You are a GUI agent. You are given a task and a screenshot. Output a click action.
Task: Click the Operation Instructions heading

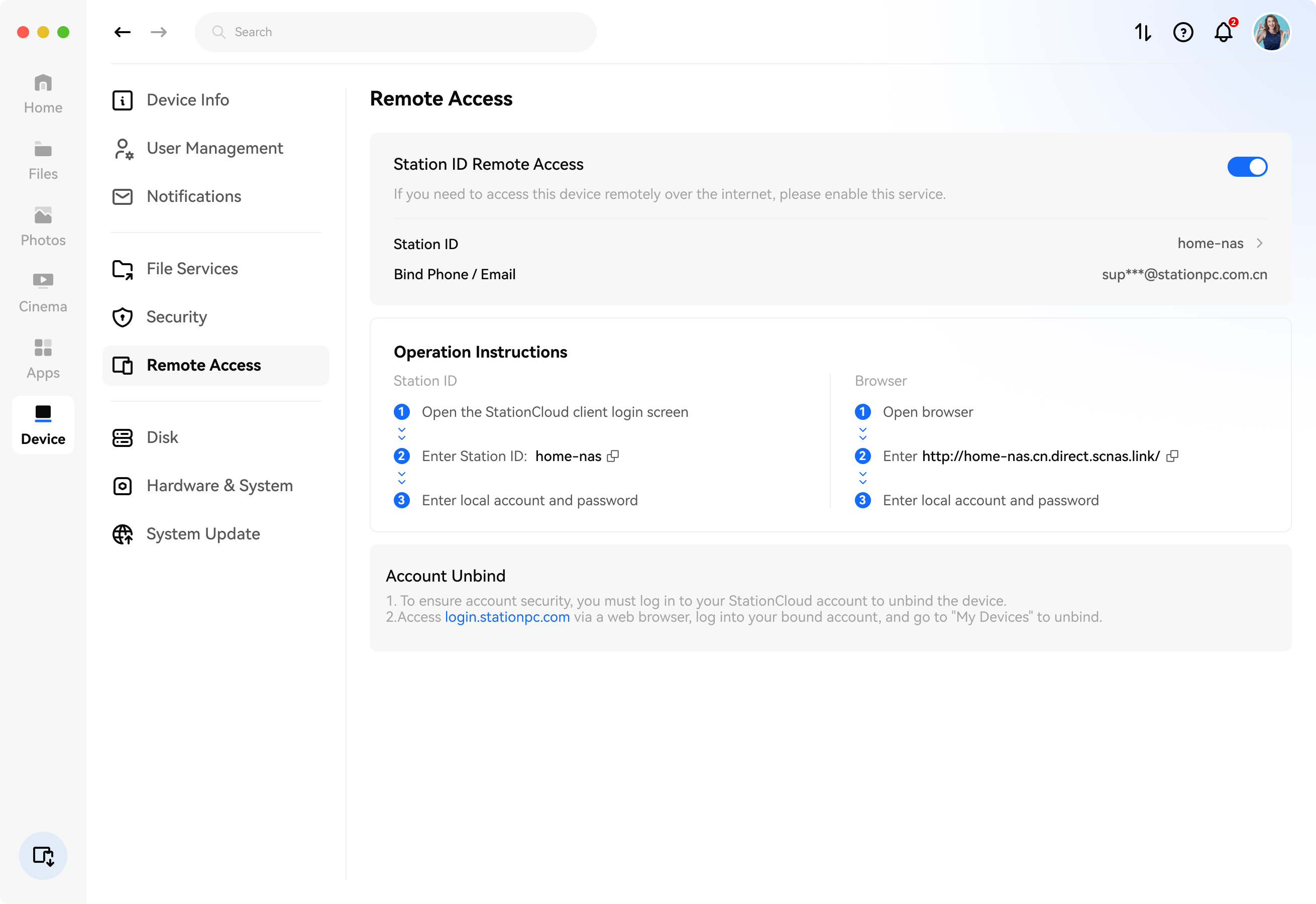click(x=480, y=353)
